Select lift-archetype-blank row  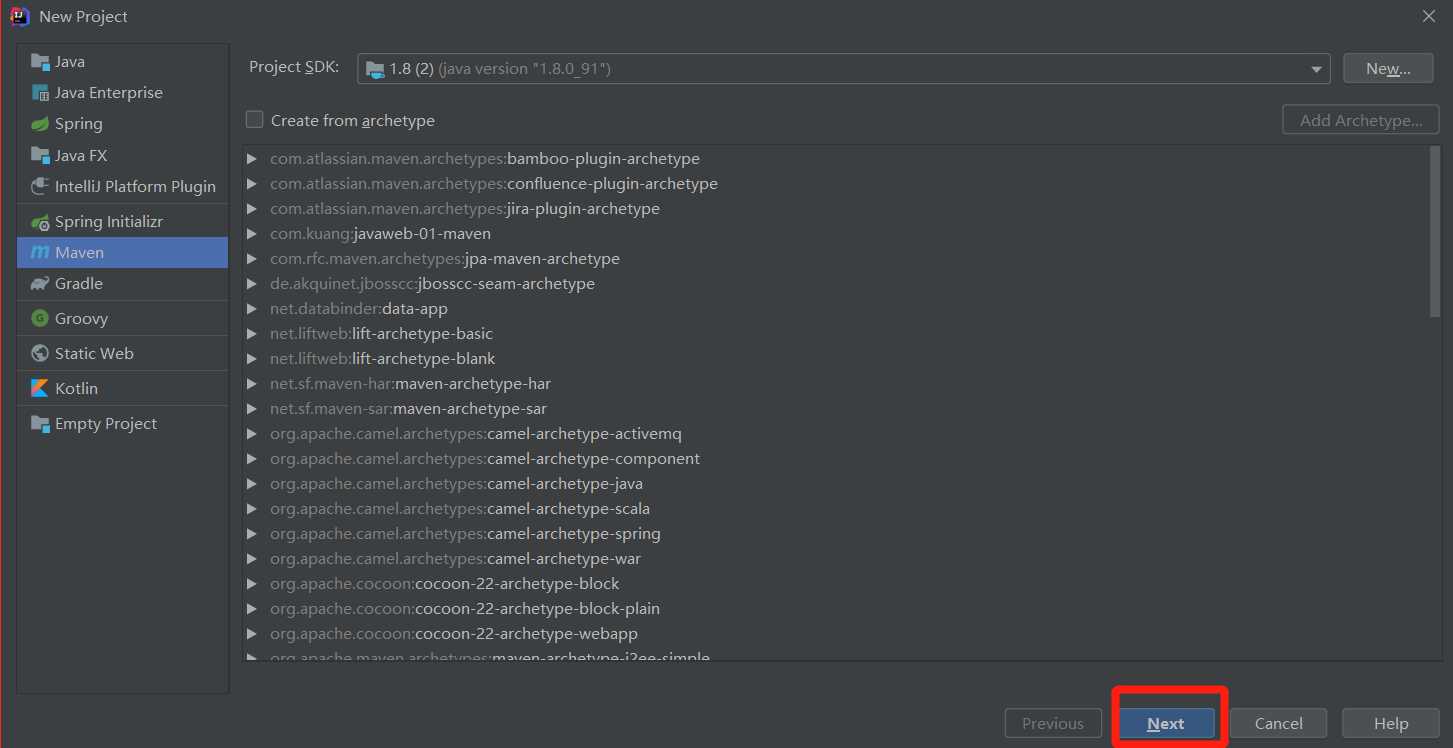(836, 359)
